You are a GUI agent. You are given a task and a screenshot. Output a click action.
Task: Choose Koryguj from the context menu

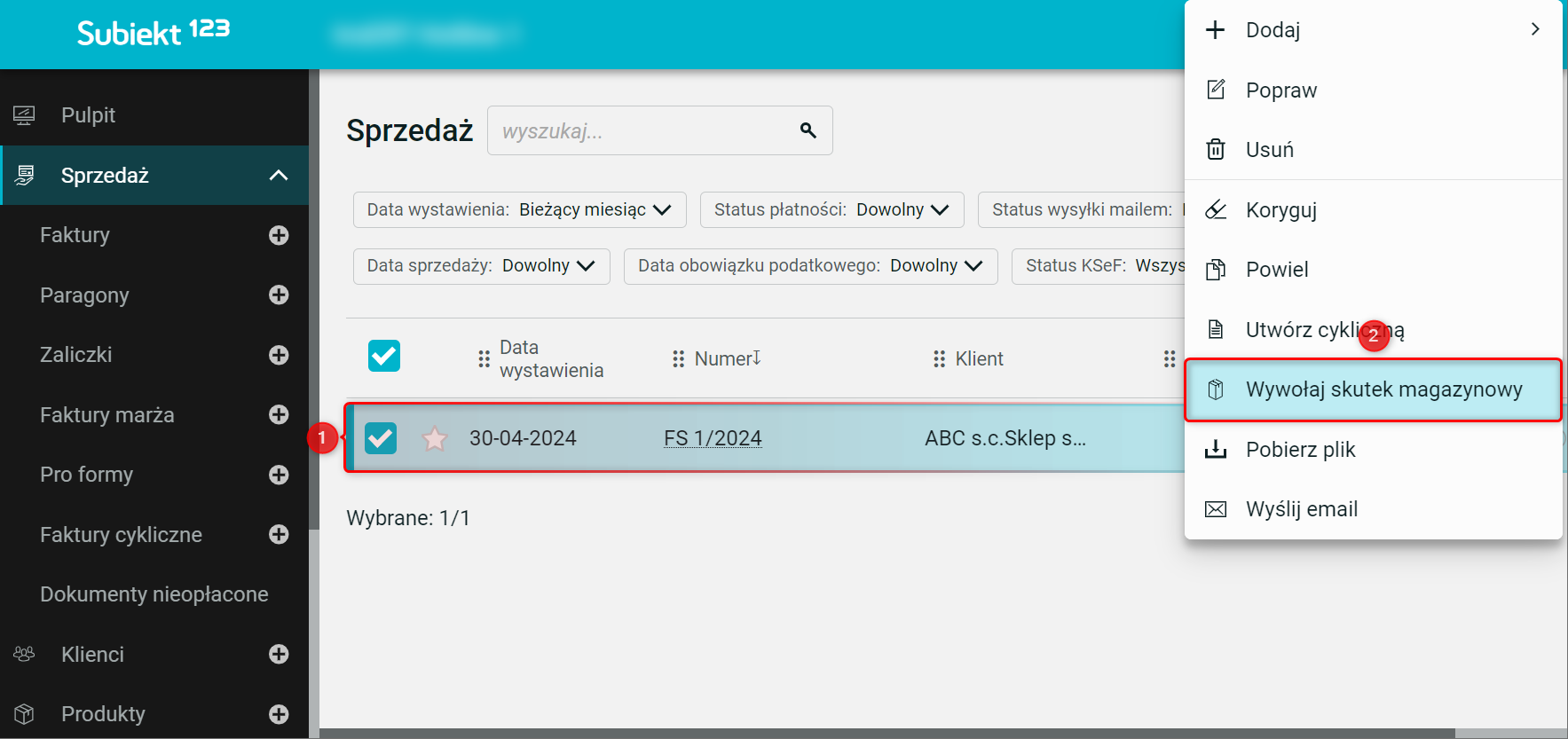(x=1374, y=210)
